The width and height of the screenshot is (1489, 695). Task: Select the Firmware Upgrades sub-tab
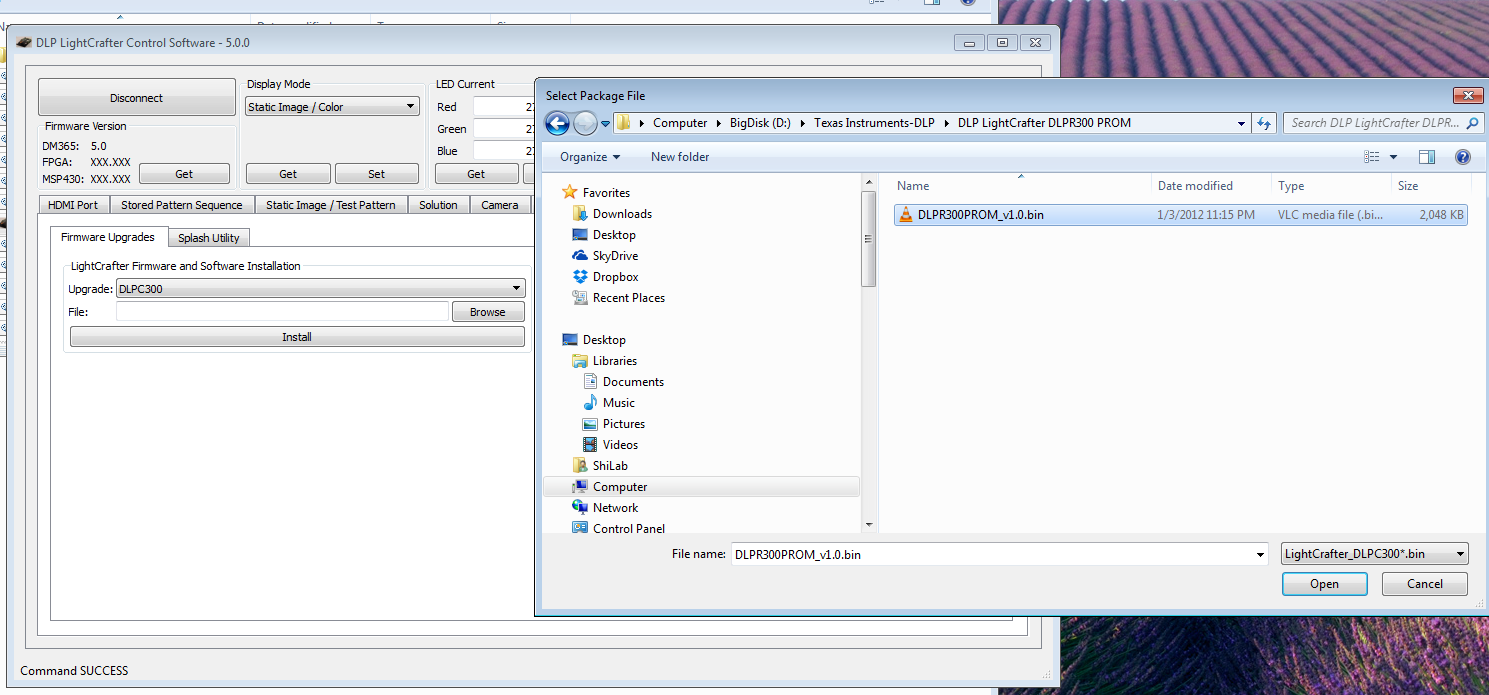108,237
